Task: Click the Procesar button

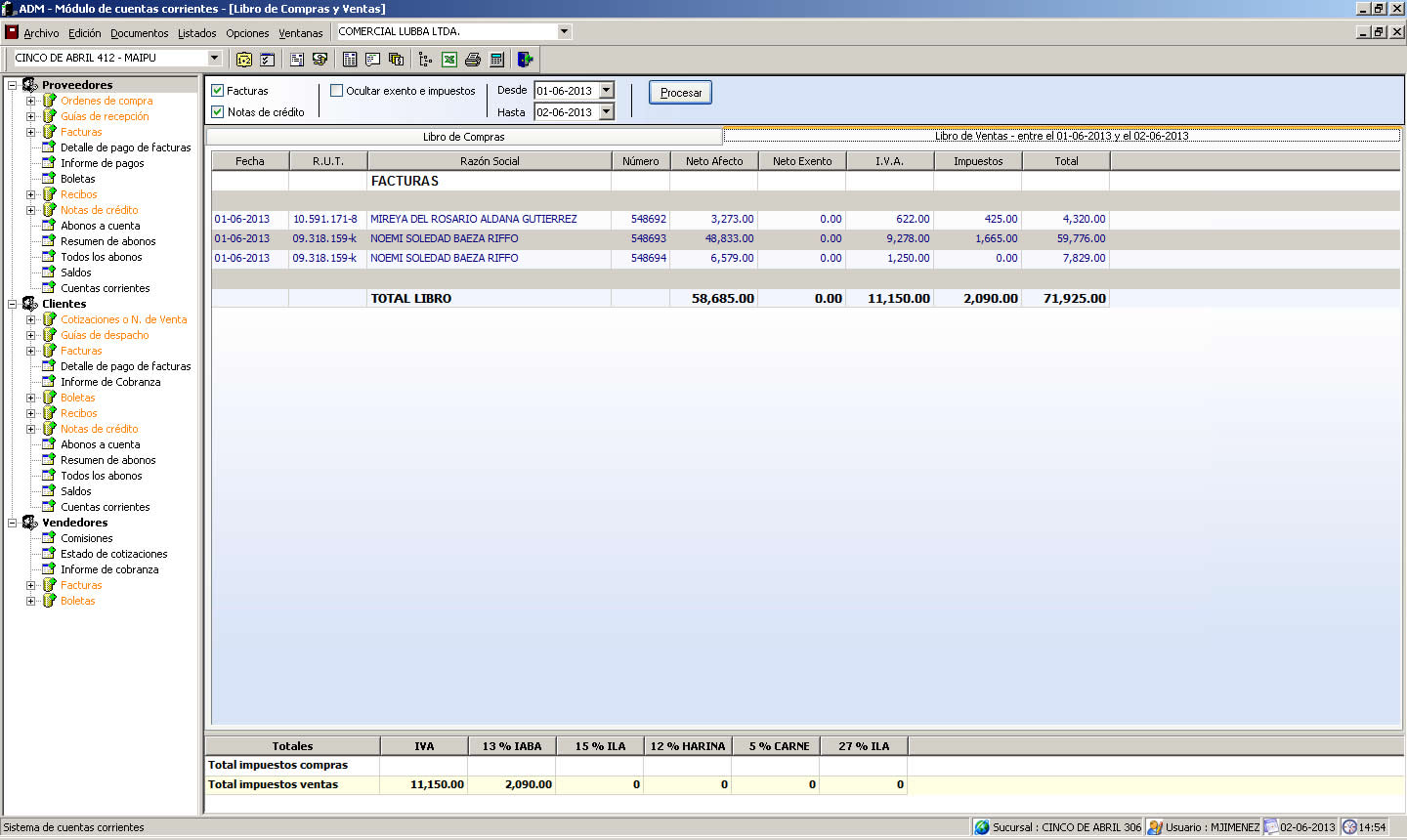Action: click(x=681, y=93)
